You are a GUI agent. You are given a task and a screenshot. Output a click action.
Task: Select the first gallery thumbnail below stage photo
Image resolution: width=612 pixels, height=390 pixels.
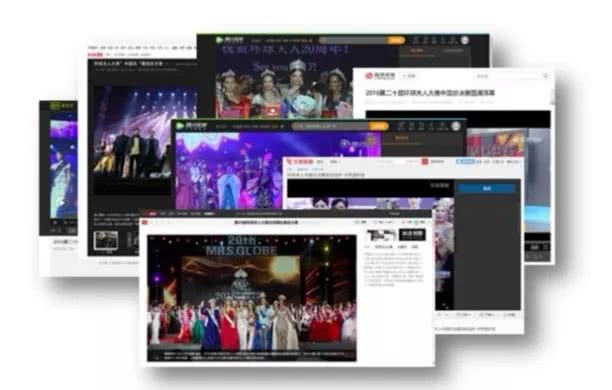pyautogui.click(x=106, y=240)
